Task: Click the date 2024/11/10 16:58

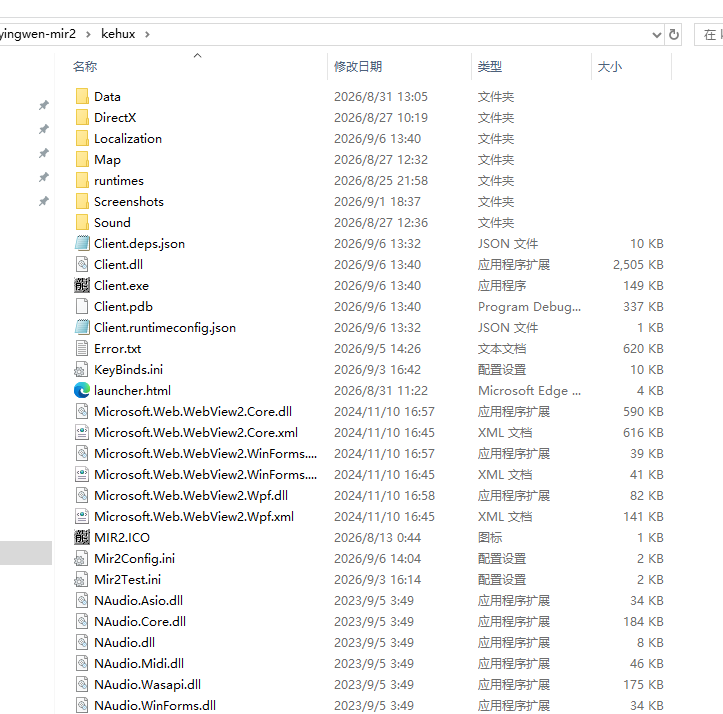Action: [x=384, y=495]
